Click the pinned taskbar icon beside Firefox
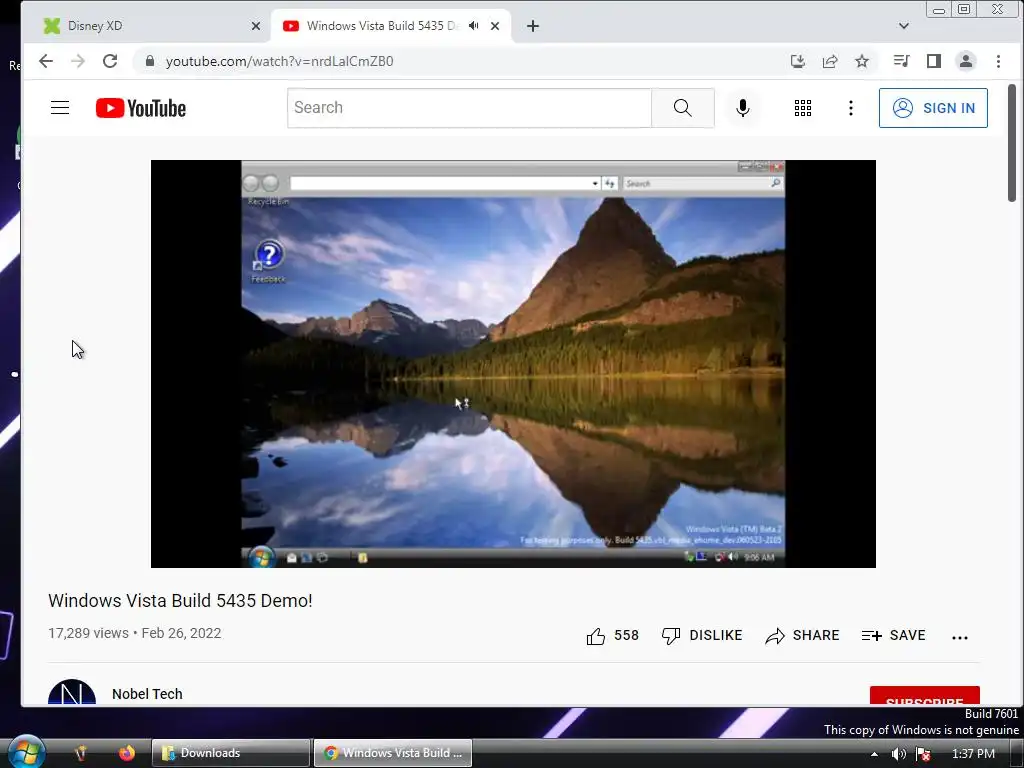Screen dimensions: 1024x768 pyautogui.click(x=81, y=753)
